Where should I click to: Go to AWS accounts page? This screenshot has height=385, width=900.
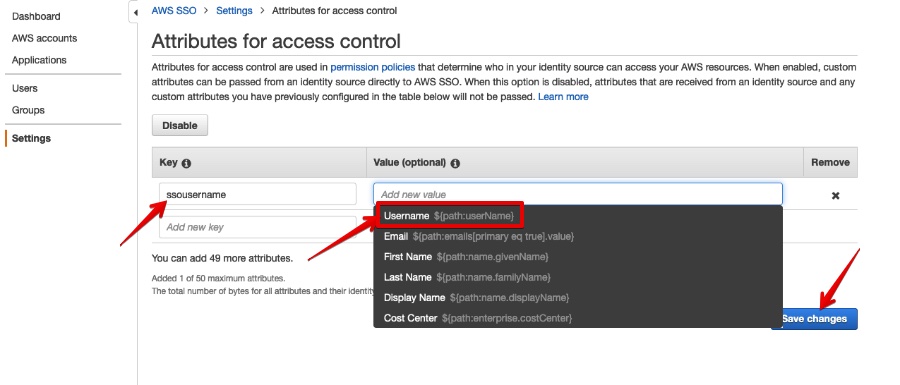44,38
